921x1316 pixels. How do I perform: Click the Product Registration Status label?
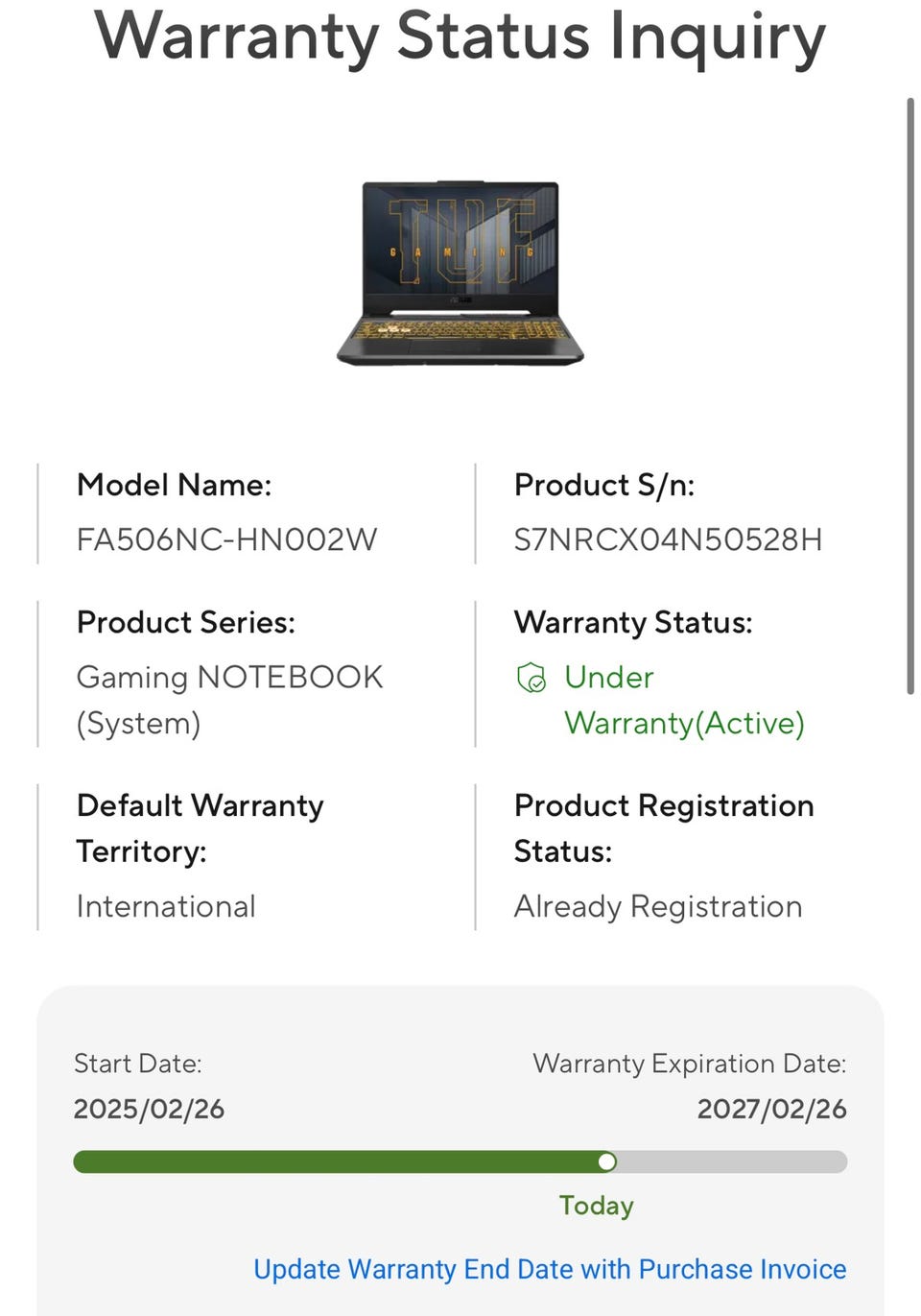(664, 827)
